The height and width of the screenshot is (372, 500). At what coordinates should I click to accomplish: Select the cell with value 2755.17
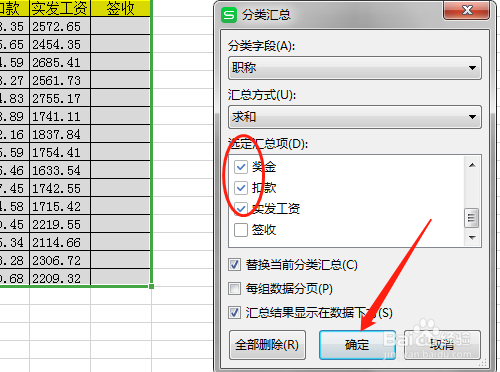60,98
